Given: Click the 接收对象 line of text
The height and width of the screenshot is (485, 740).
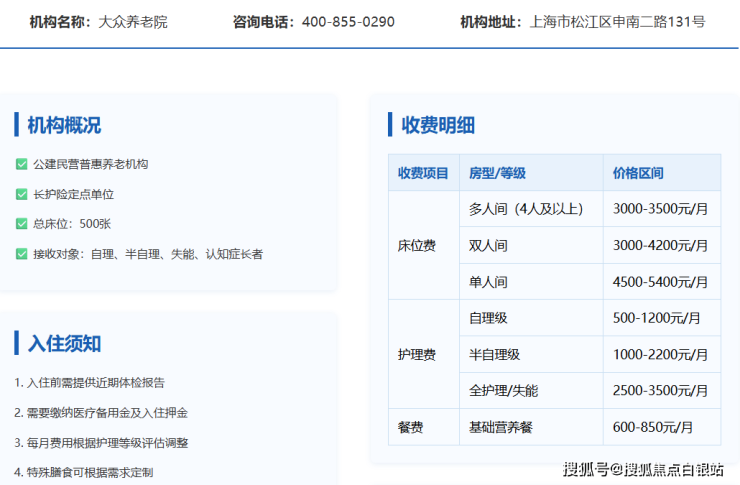Looking at the screenshot, I should (148, 254).
